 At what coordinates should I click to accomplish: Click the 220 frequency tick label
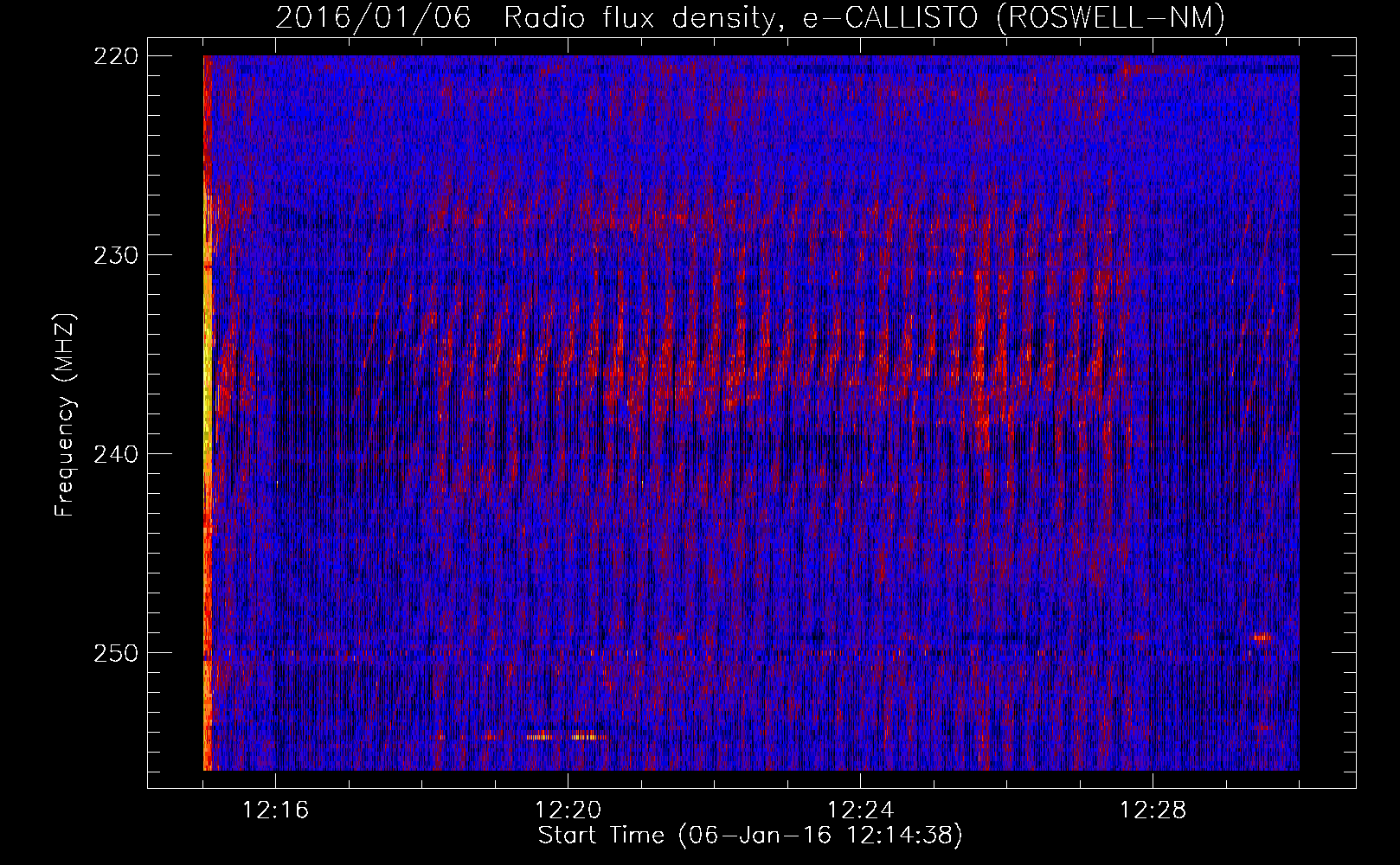[x=116, y=56]
